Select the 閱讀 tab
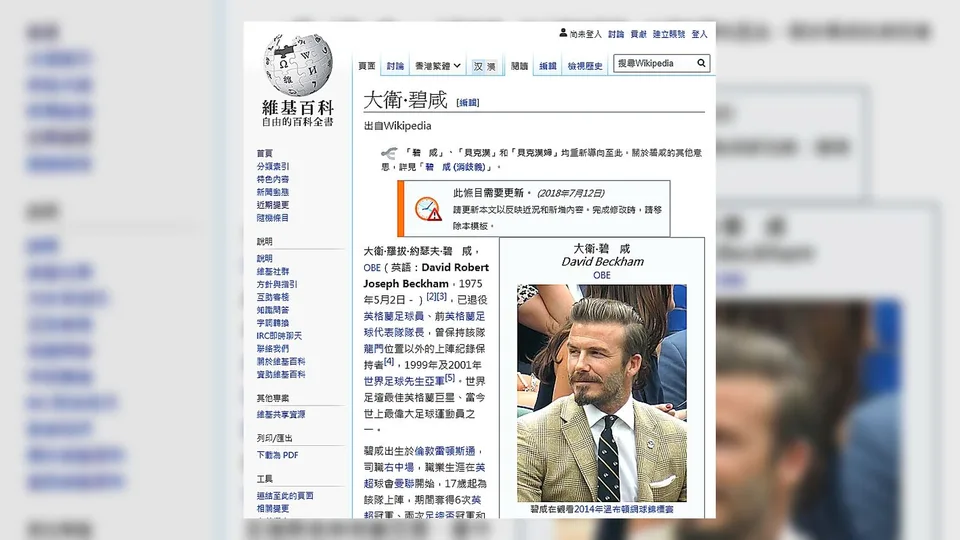This screenshot has width=960, height=540. [519, 66]
